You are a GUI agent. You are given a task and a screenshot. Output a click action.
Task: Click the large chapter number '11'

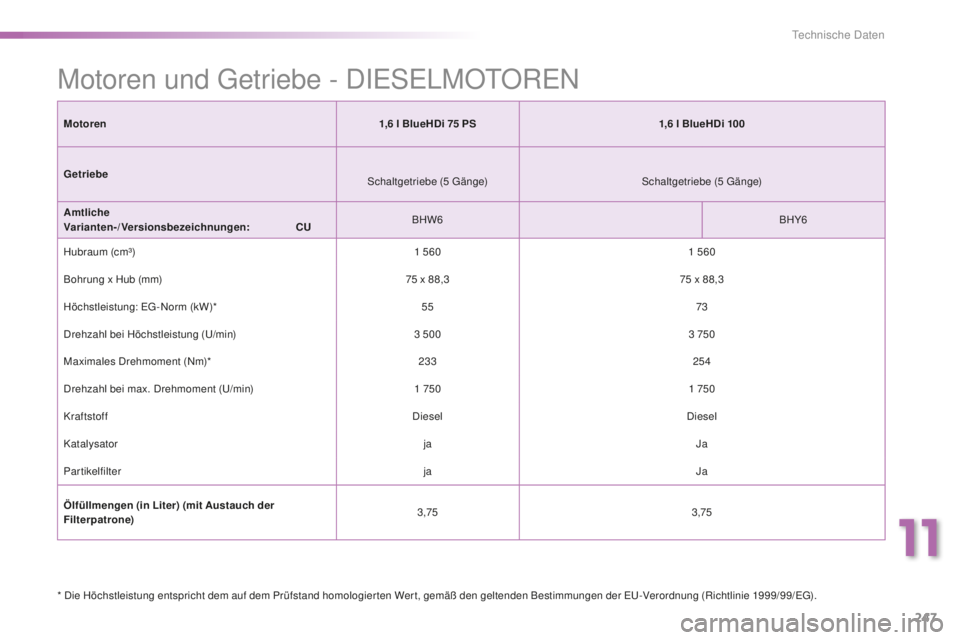click(x=918, y=538)
